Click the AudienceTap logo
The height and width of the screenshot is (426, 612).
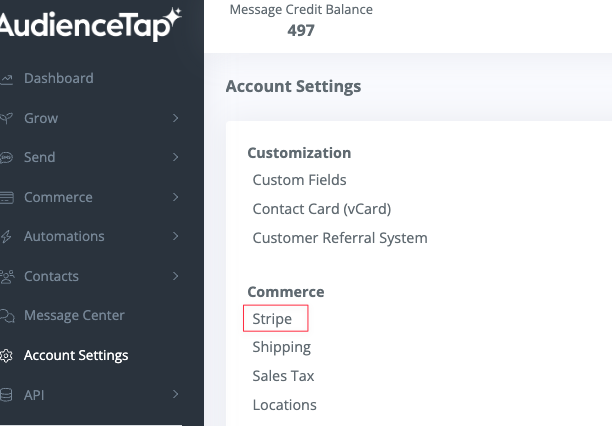pos(90,24)
